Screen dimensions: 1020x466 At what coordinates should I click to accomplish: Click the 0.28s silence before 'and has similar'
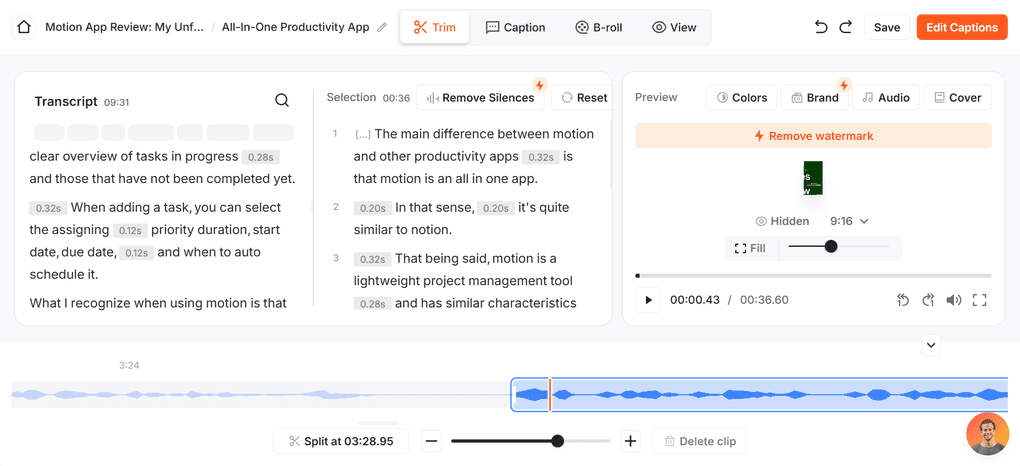point(373,303)
